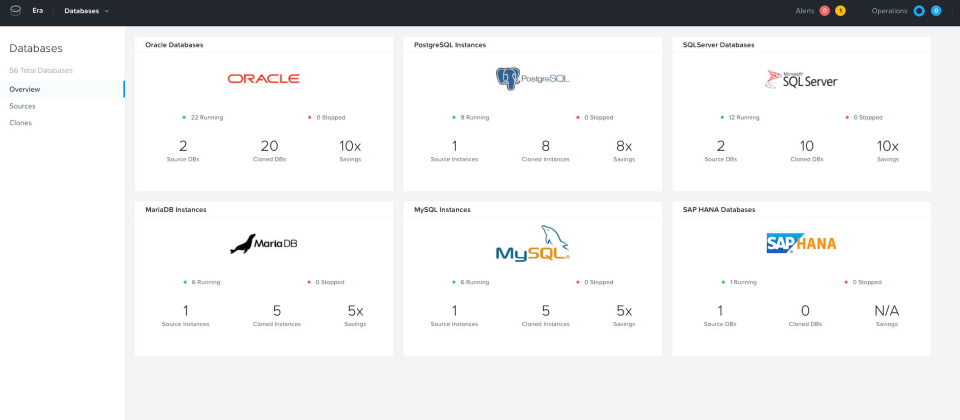Open MariaDB 1 Source Instances
Viewport: 960px width, 420px height.
(186, 315)
